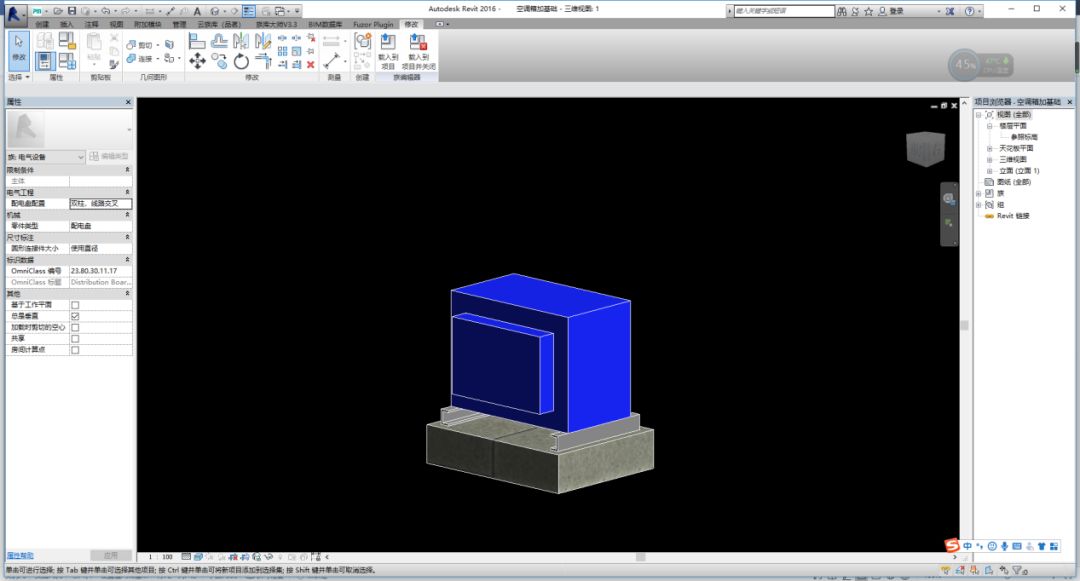Enable the 房间计算点 checkbox
Image resolution: width=1080 pixels, height=581 pixels.
75,350
